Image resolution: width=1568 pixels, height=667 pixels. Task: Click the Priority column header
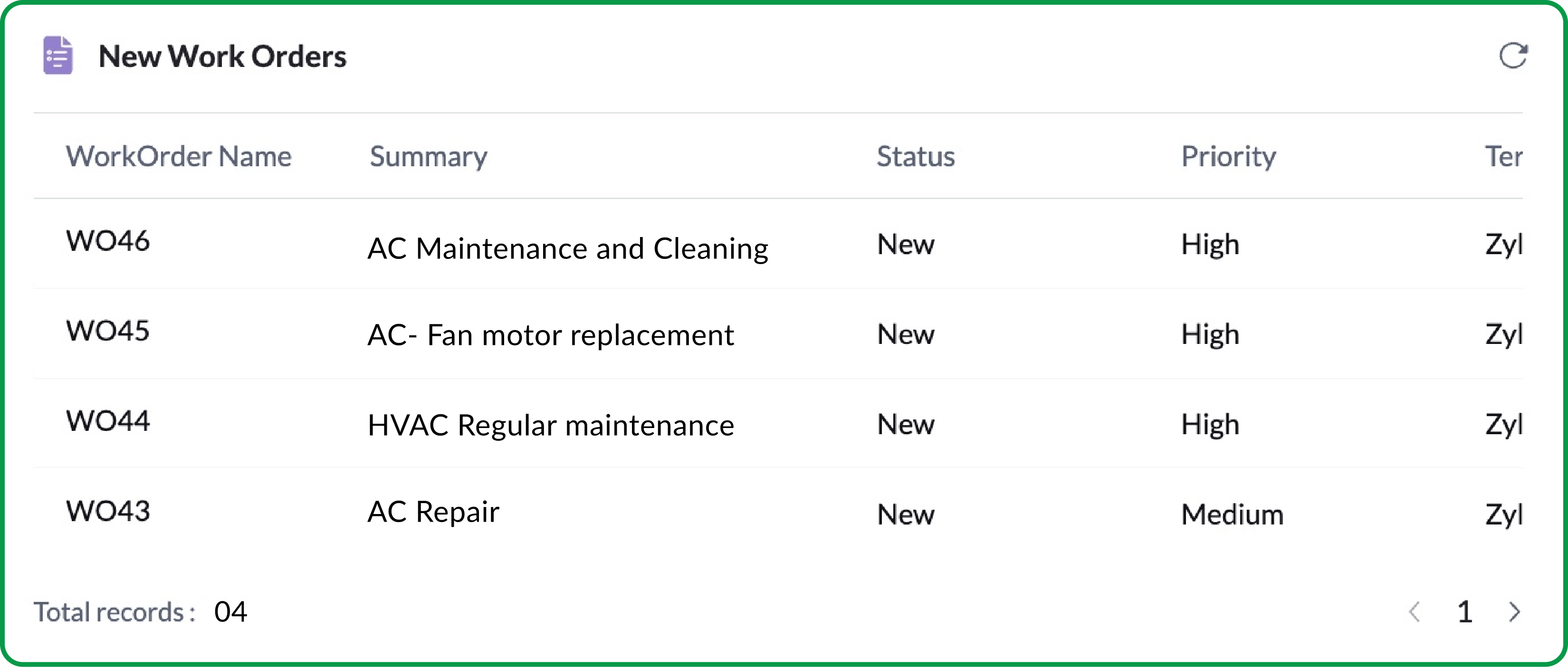[1228, 156]
